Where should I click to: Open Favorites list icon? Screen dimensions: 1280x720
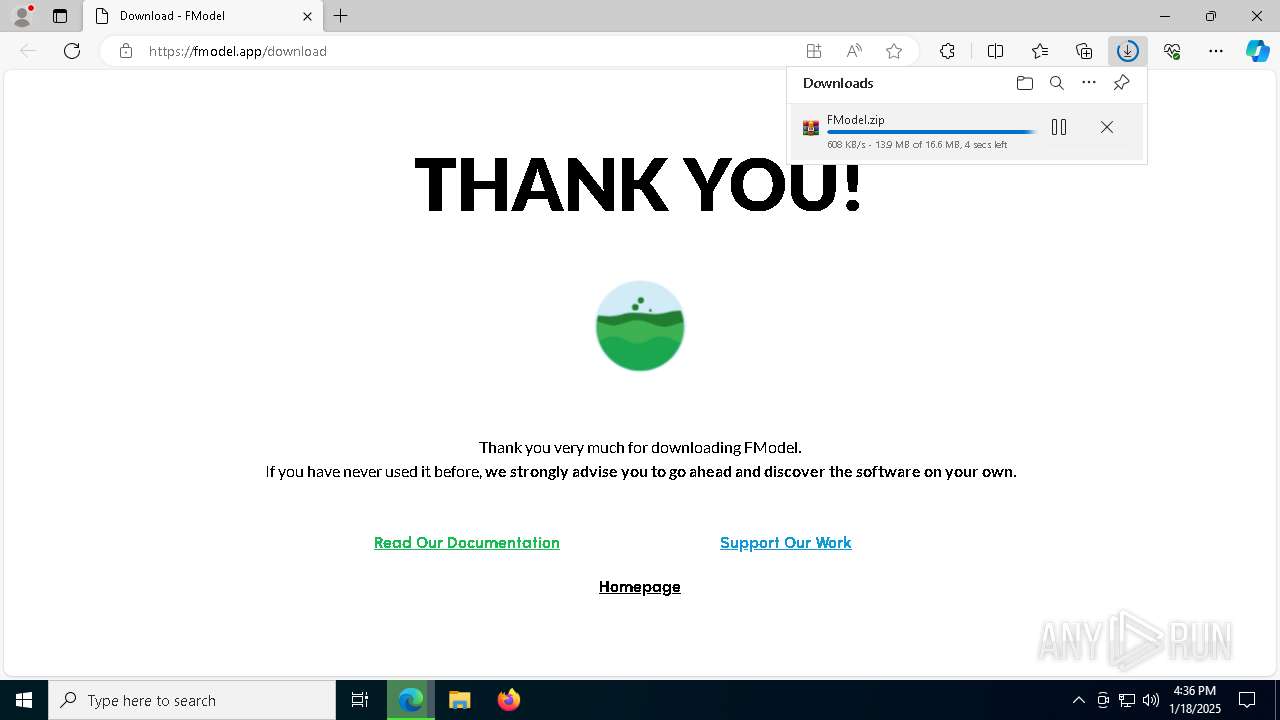pyautogui.click(x=1040, y=51)
